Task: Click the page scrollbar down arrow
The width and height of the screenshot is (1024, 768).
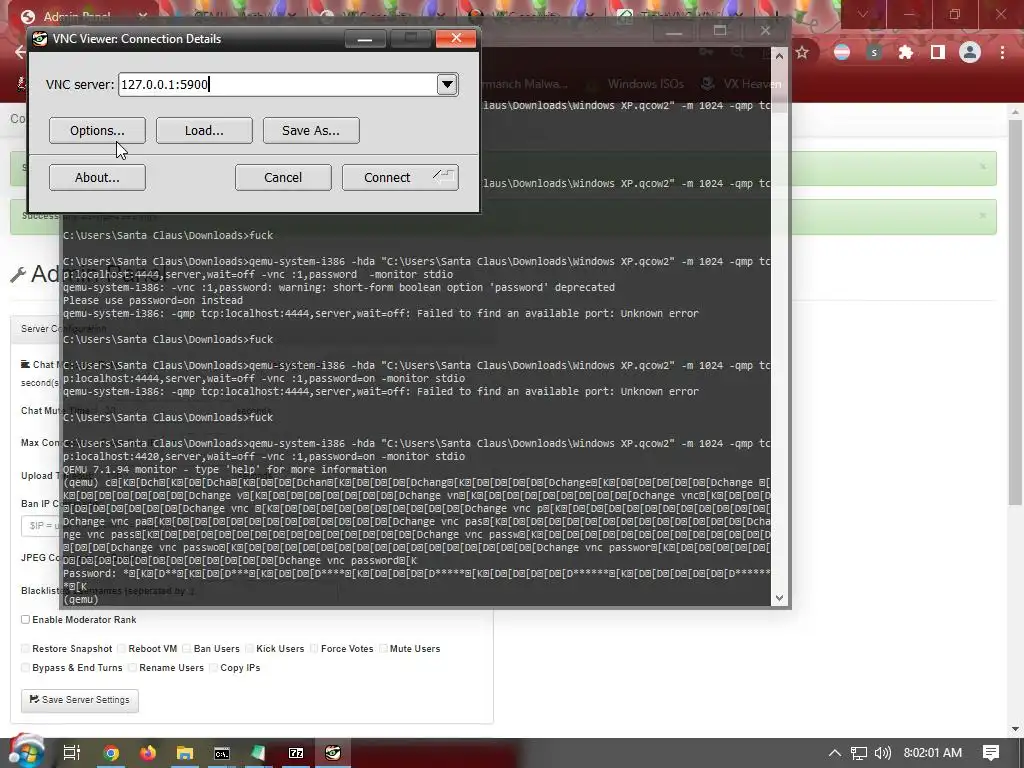Action: [1015, 729]
